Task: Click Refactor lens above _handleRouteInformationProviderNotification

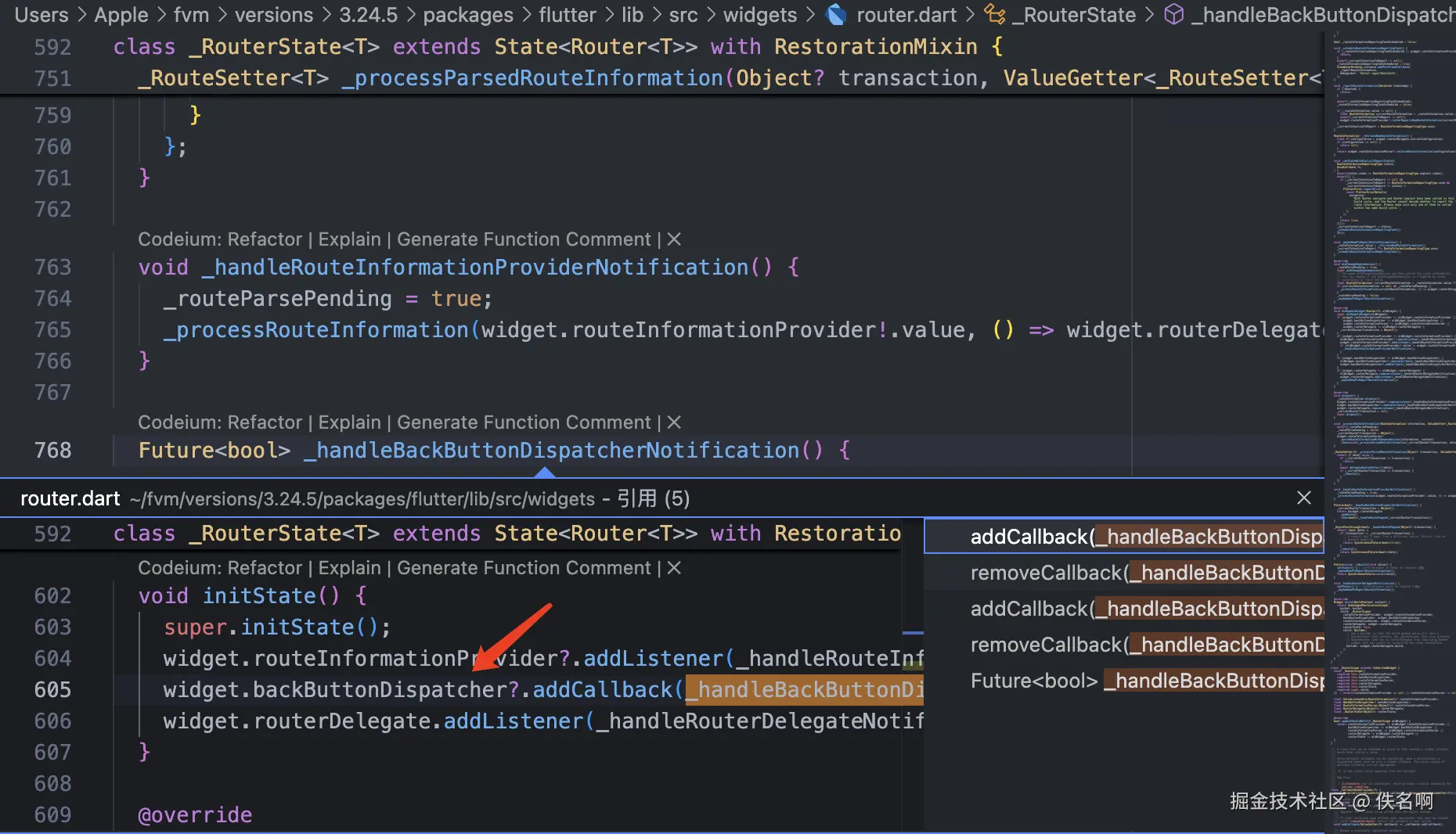Action: (x=264, y=239)
